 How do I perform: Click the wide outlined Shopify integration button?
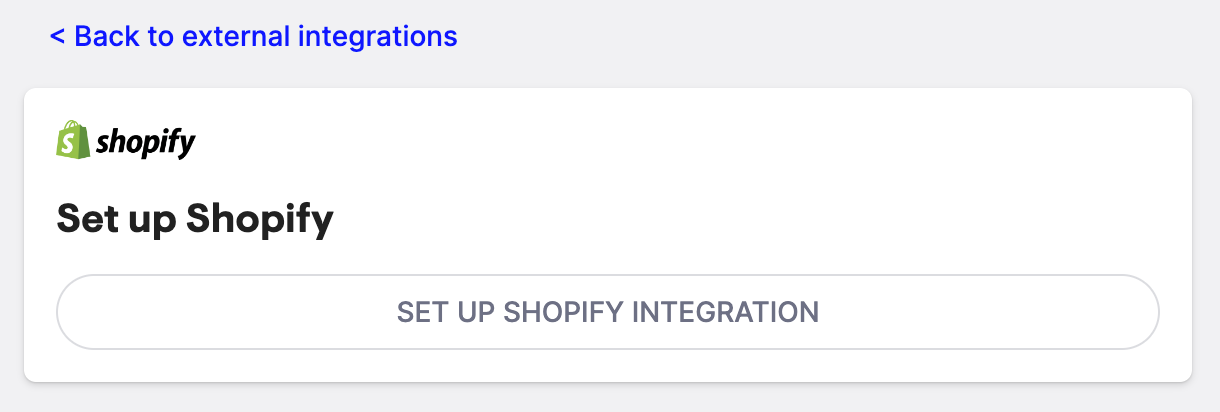pyautogui.click(x=608, y=312)
